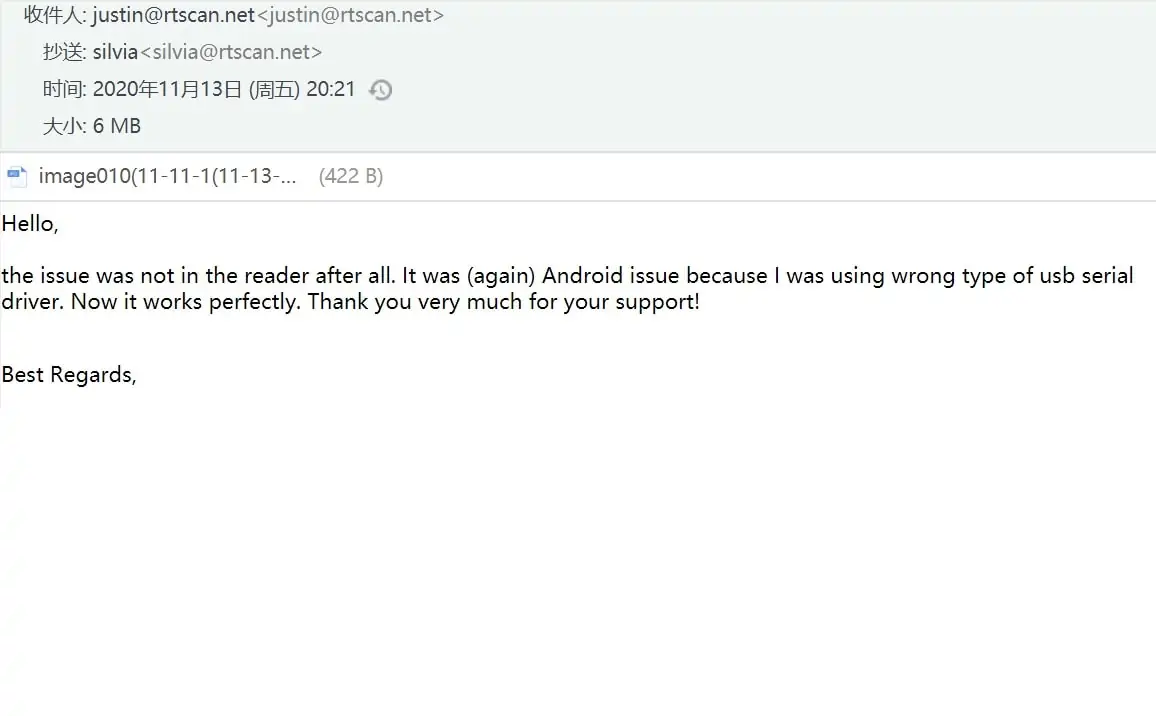1156x716 pixels.
Task: Click the date 2020年11月13日
Action: 168,89
